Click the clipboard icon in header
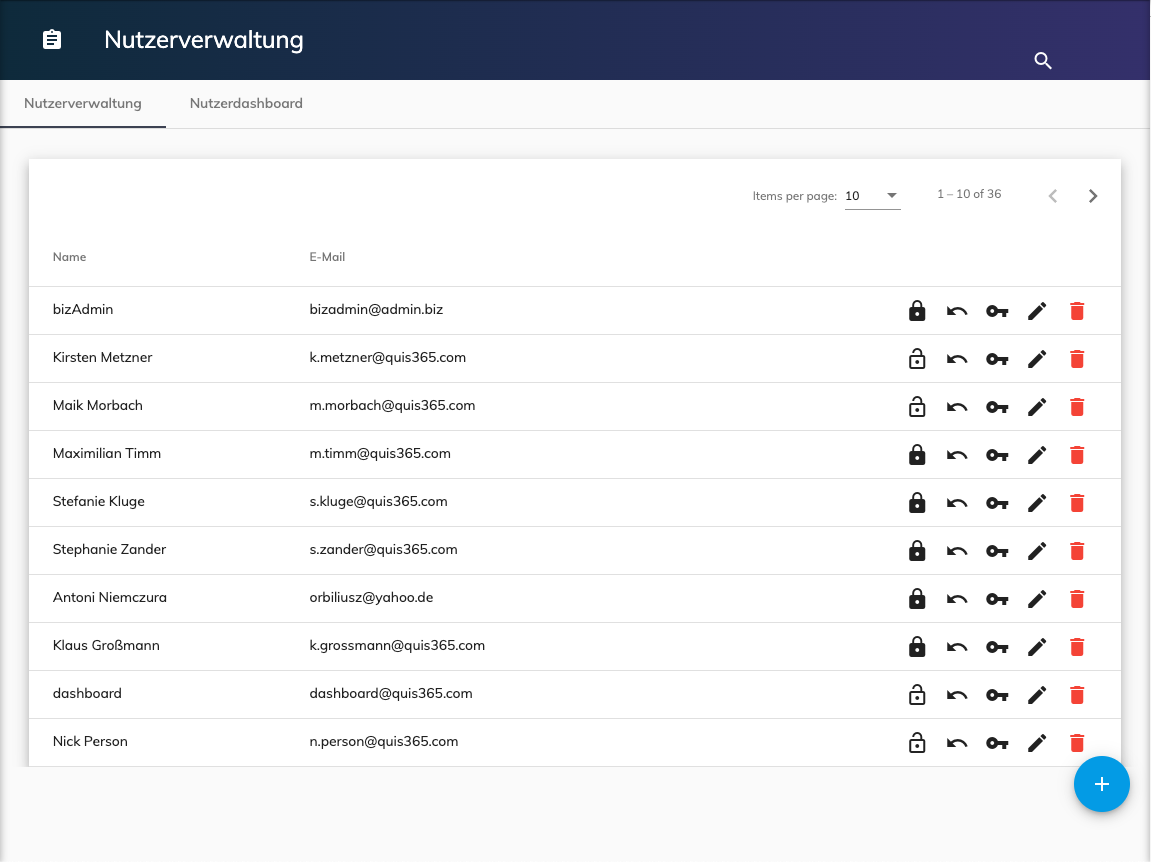The height and width of the screenshot is (862, 1151). (51, 40)
